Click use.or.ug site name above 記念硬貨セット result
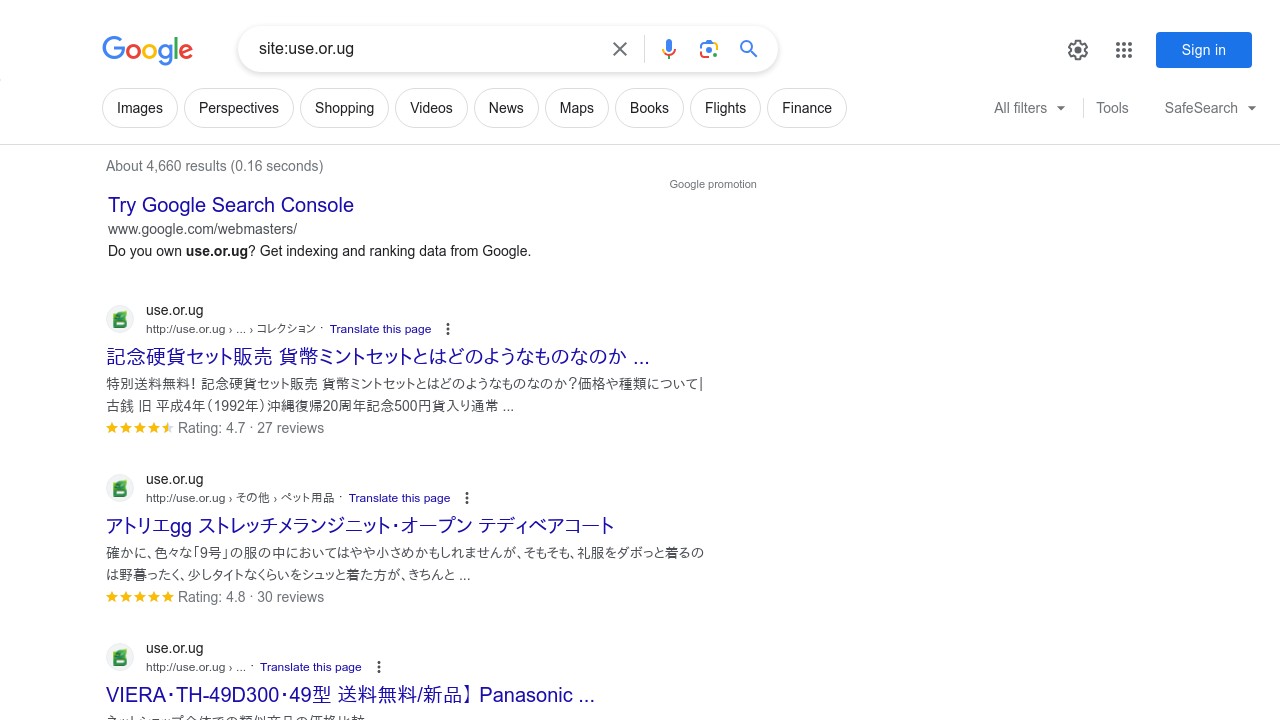The image size is (1280, 720). (174, 310)
